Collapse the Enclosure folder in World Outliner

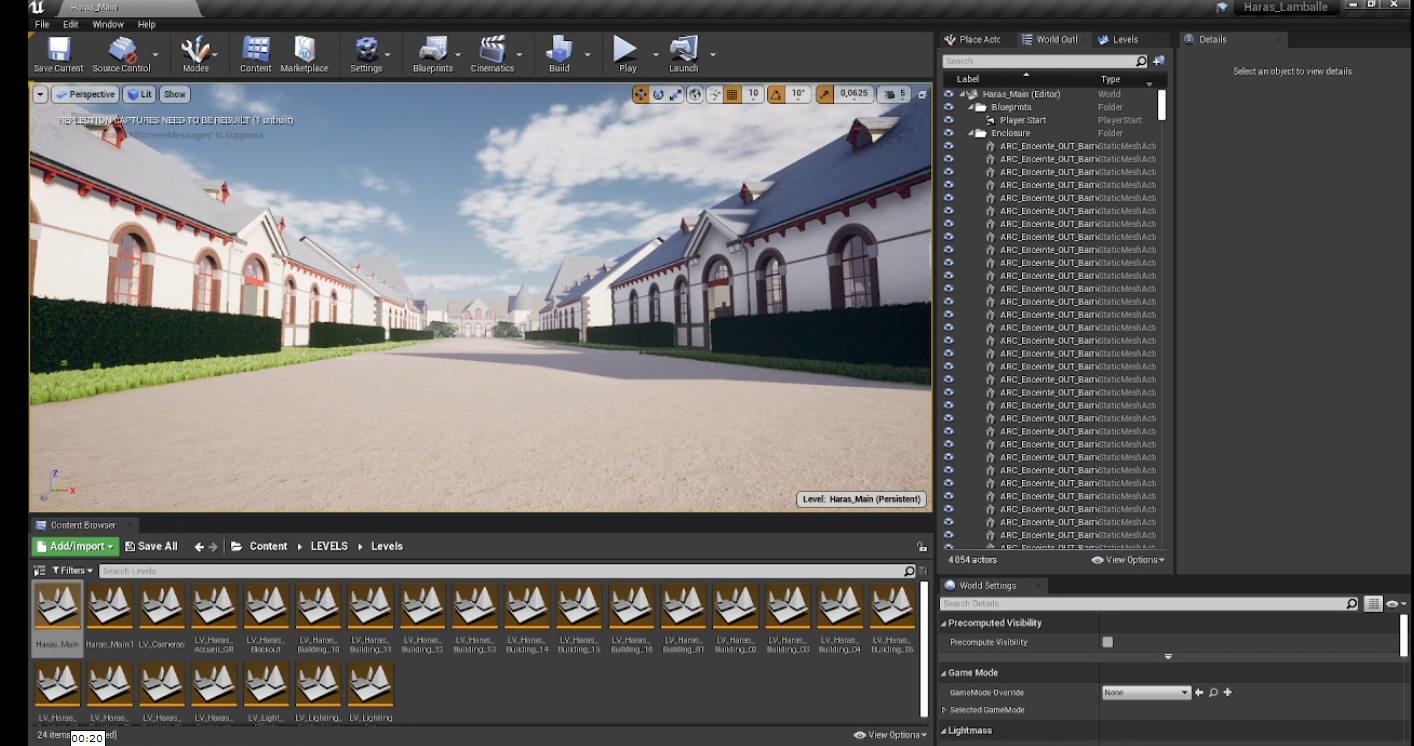click(971, 133)
